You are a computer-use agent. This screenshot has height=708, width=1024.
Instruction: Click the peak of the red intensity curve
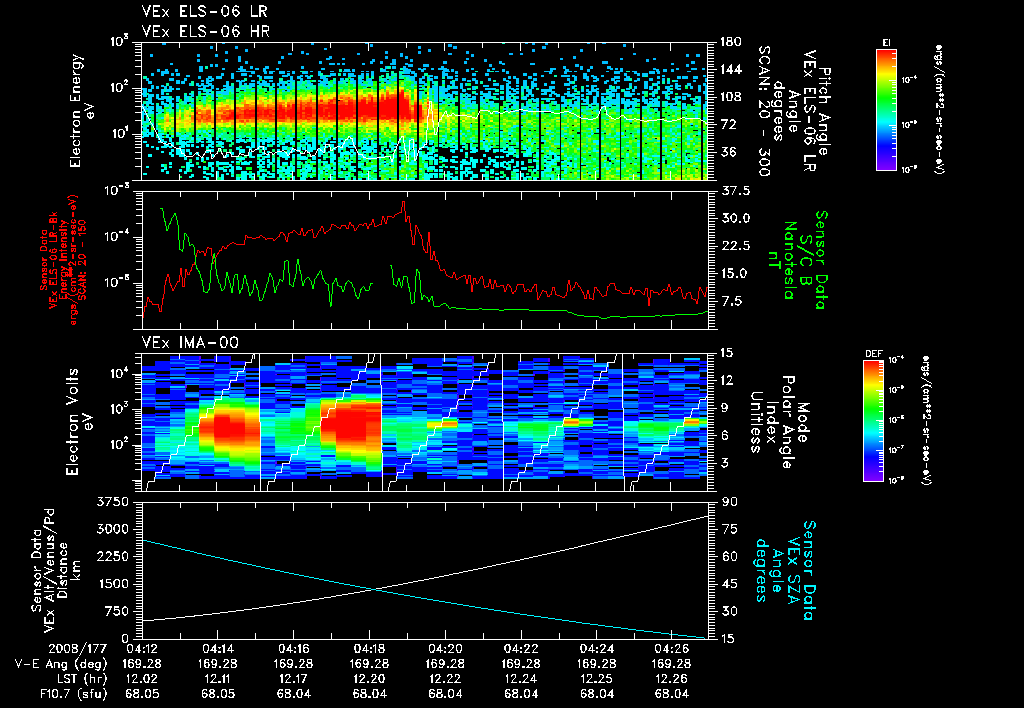(404, 202)
